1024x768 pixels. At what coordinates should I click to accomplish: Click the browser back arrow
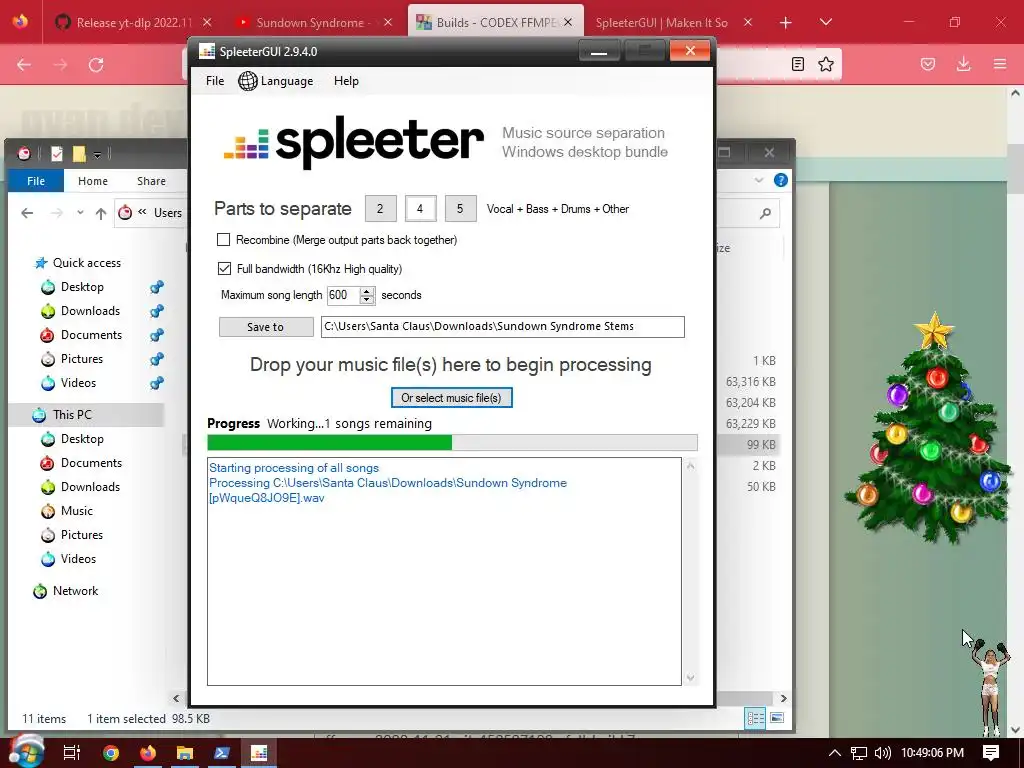[x=24, y=65]
